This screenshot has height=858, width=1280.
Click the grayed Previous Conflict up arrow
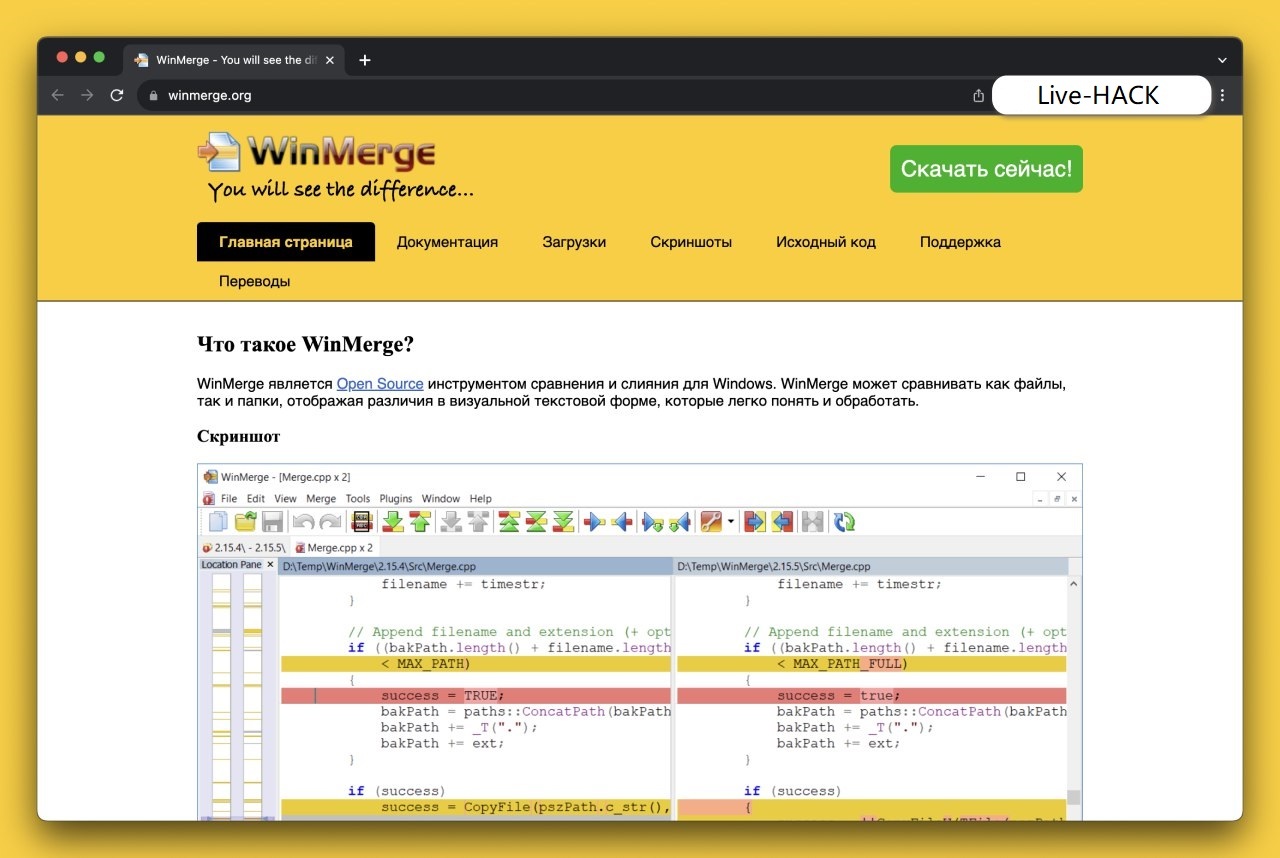point(478,522)
